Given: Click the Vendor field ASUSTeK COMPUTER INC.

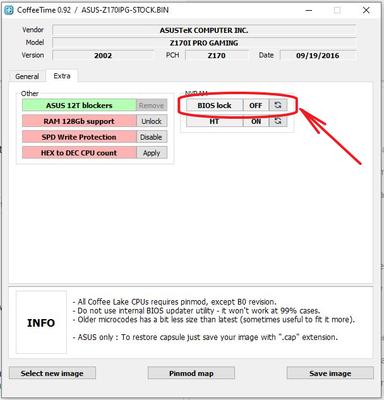Looking at the screenshot, I should pyautogui.click(x=204, y=30).
